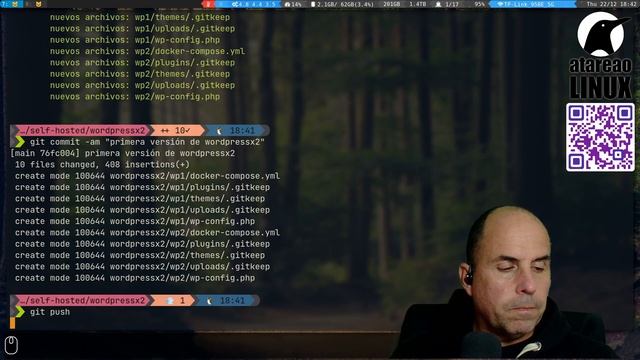Click the '[main 76fc004] primera versión' output line
The image size is (640, 360).
(122, 153)
